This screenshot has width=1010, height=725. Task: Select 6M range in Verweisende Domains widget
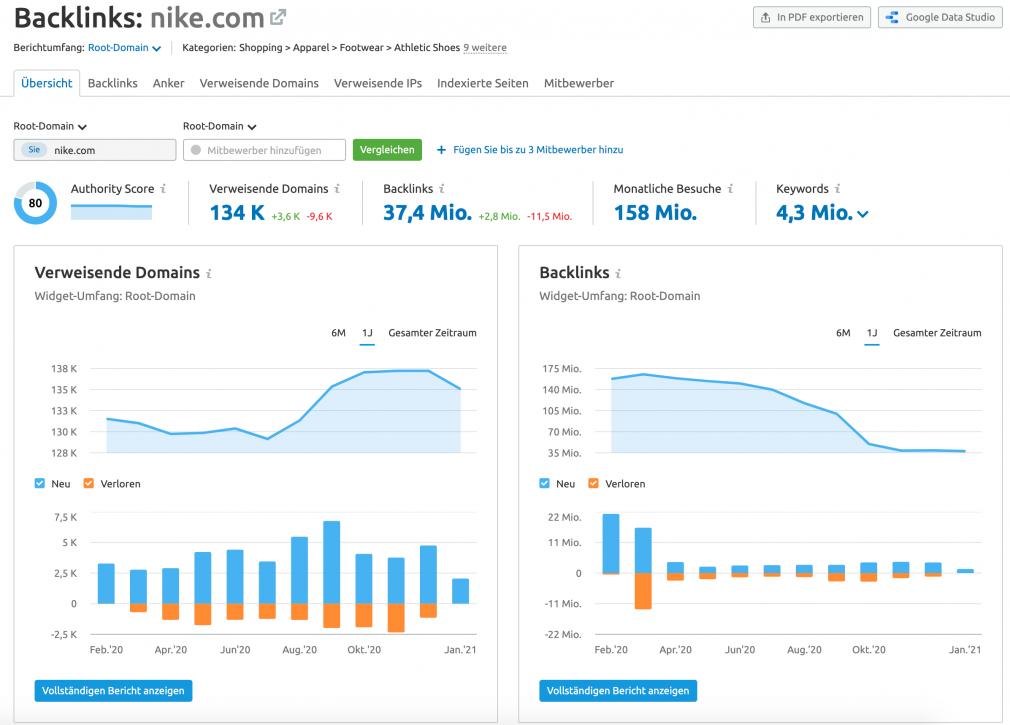[x=338, y=333]
